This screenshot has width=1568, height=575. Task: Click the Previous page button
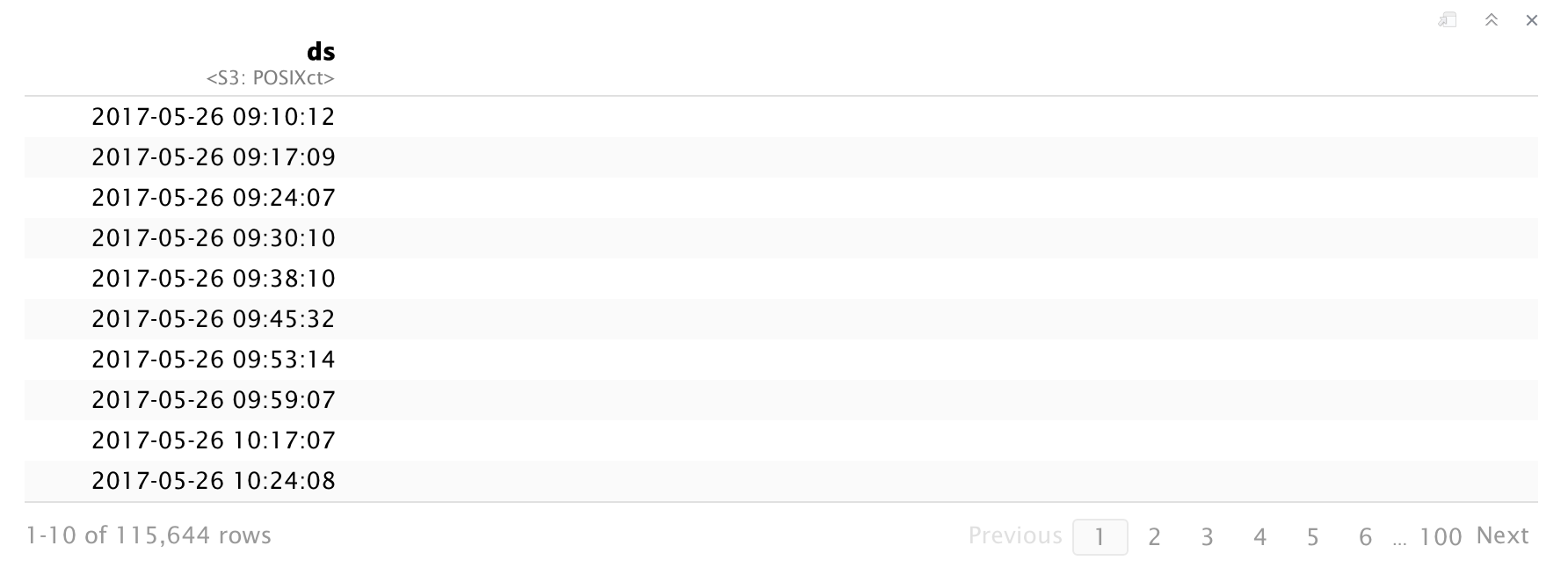tap(1015, 535)
